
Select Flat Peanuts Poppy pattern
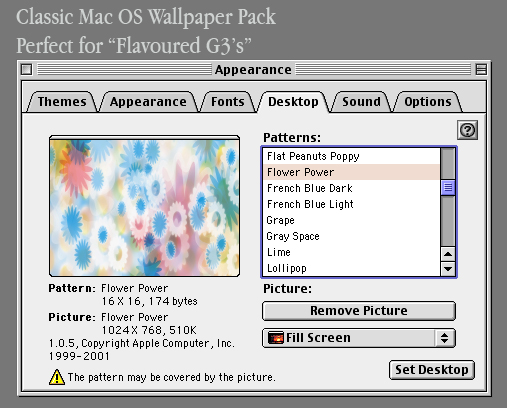352,156
